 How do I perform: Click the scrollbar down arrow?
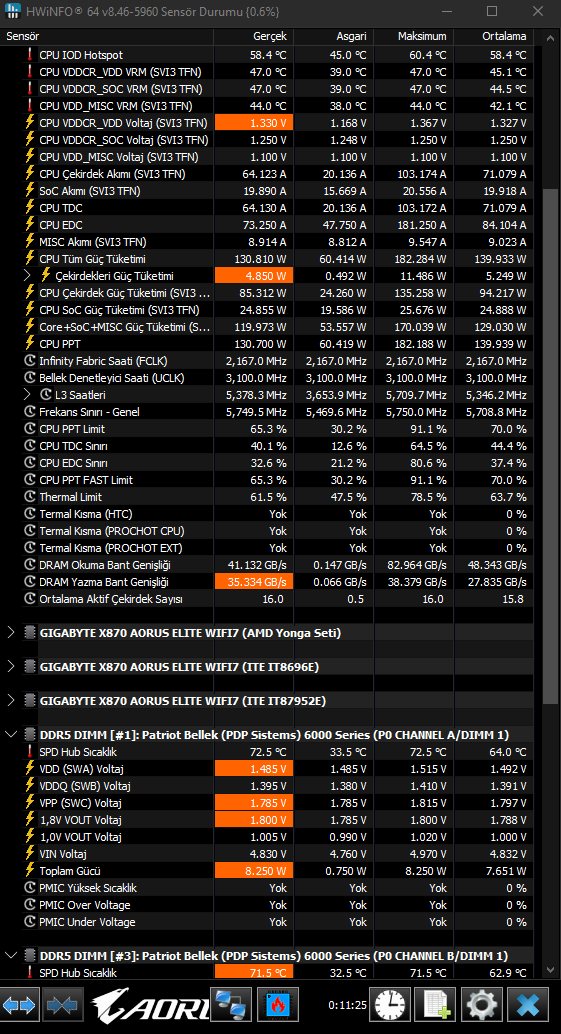pos(550,969)
